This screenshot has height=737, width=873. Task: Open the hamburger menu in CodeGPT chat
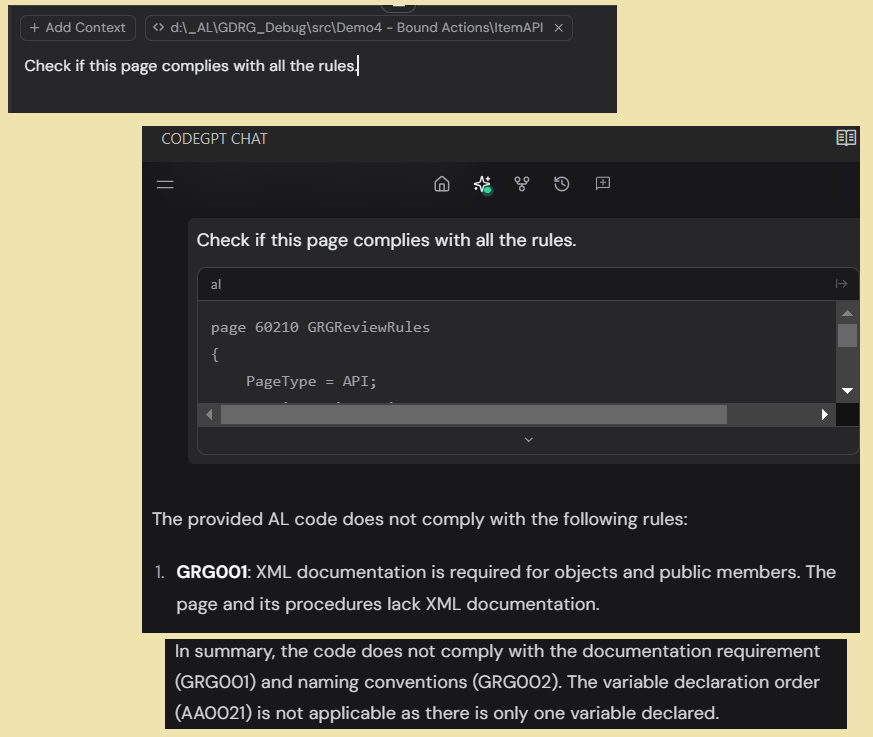165,184
